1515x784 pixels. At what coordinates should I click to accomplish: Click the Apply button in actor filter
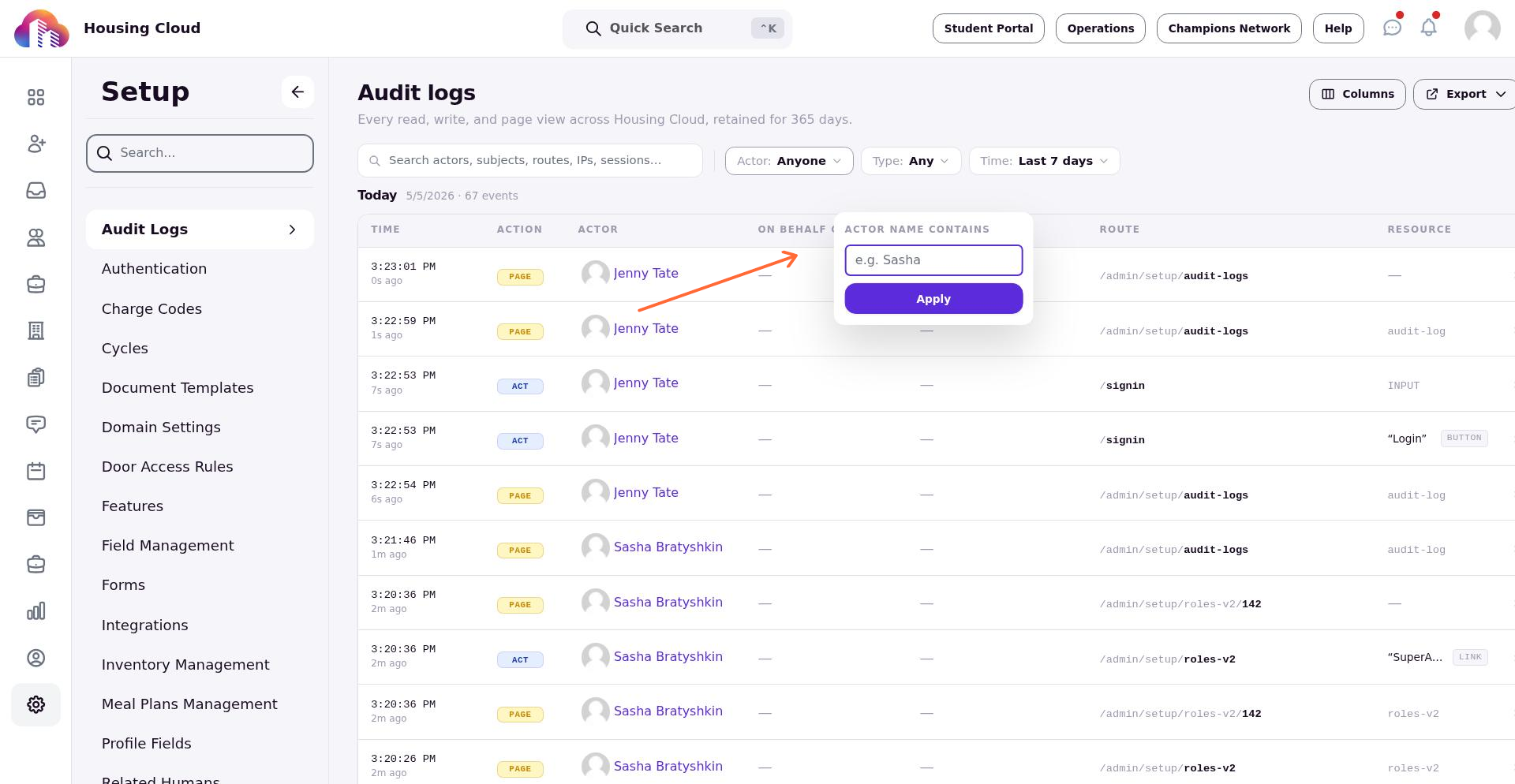coord(933,299)
